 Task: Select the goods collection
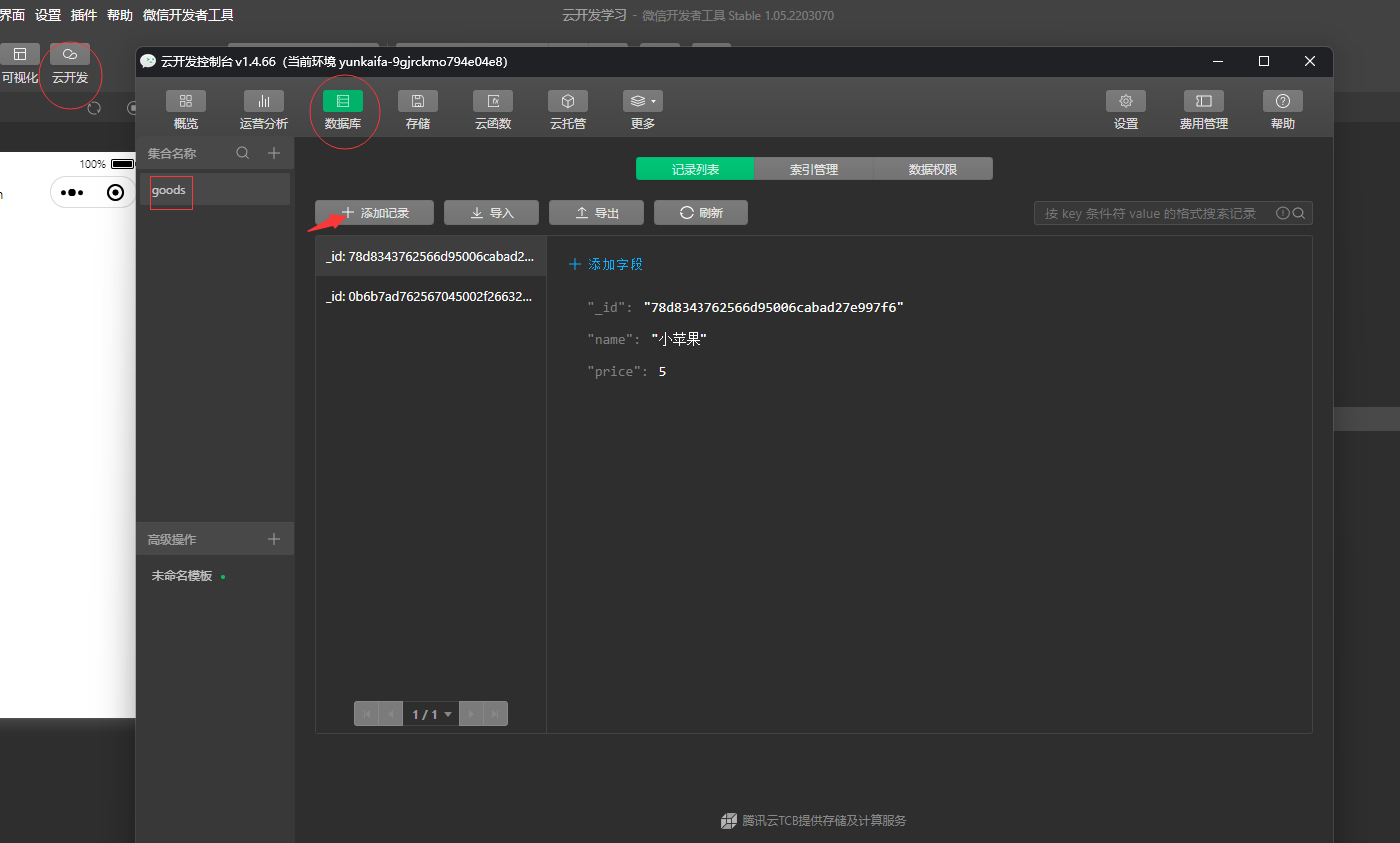215,190
